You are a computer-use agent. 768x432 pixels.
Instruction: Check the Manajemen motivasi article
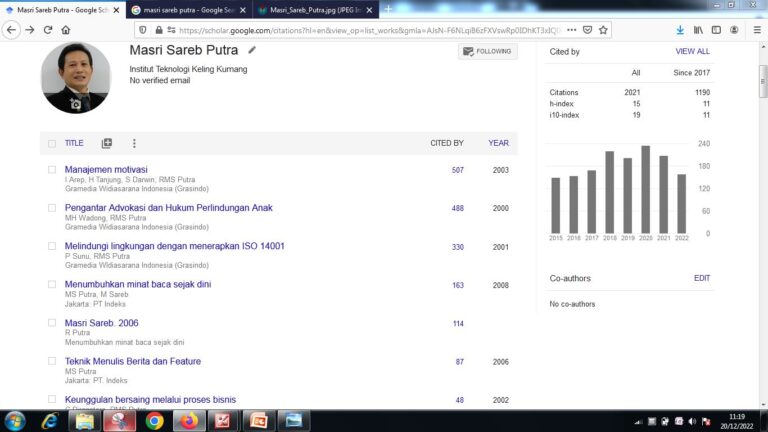click(52, 169)
